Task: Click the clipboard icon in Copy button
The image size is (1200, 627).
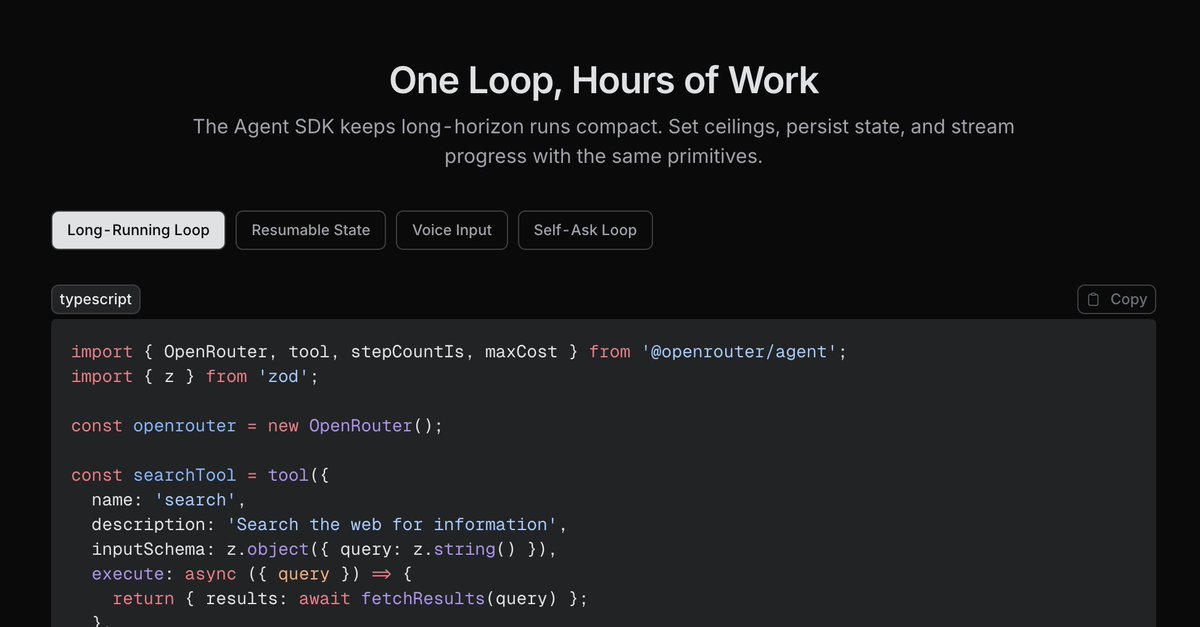Action: [x=1094, y=299]
